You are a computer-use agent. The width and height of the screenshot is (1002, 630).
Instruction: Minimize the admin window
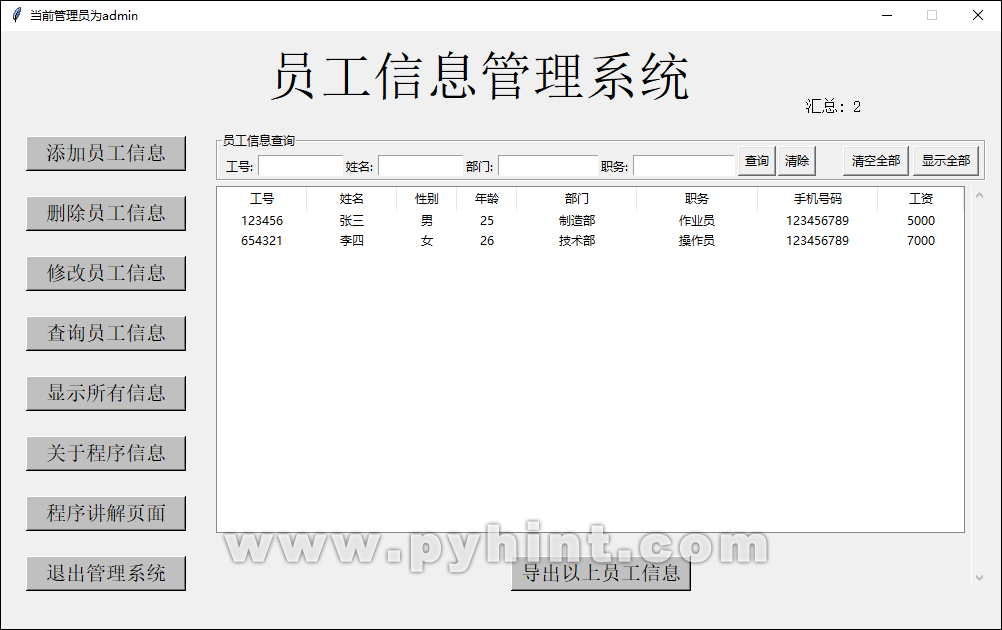(887, 15)
